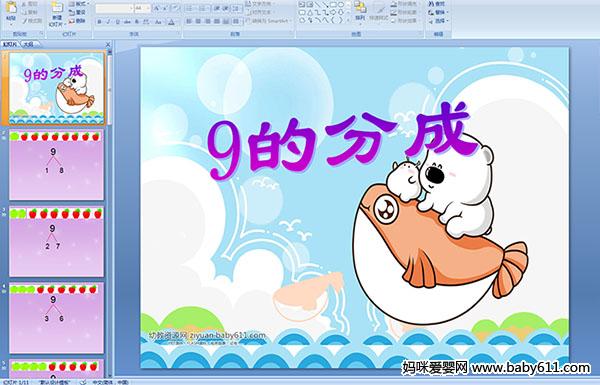Select the Oval shape in shapes gallery

341,5
